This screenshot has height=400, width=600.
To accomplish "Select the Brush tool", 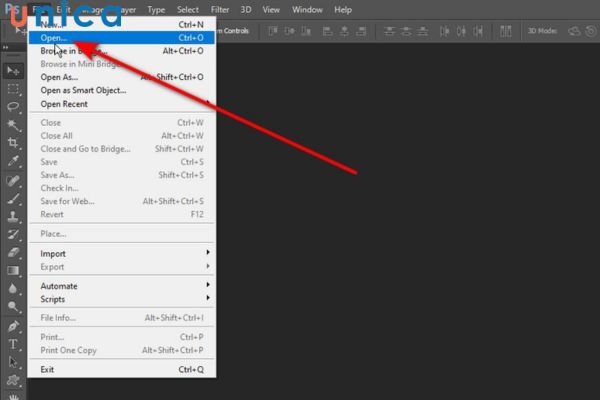I will coord(13,199).
